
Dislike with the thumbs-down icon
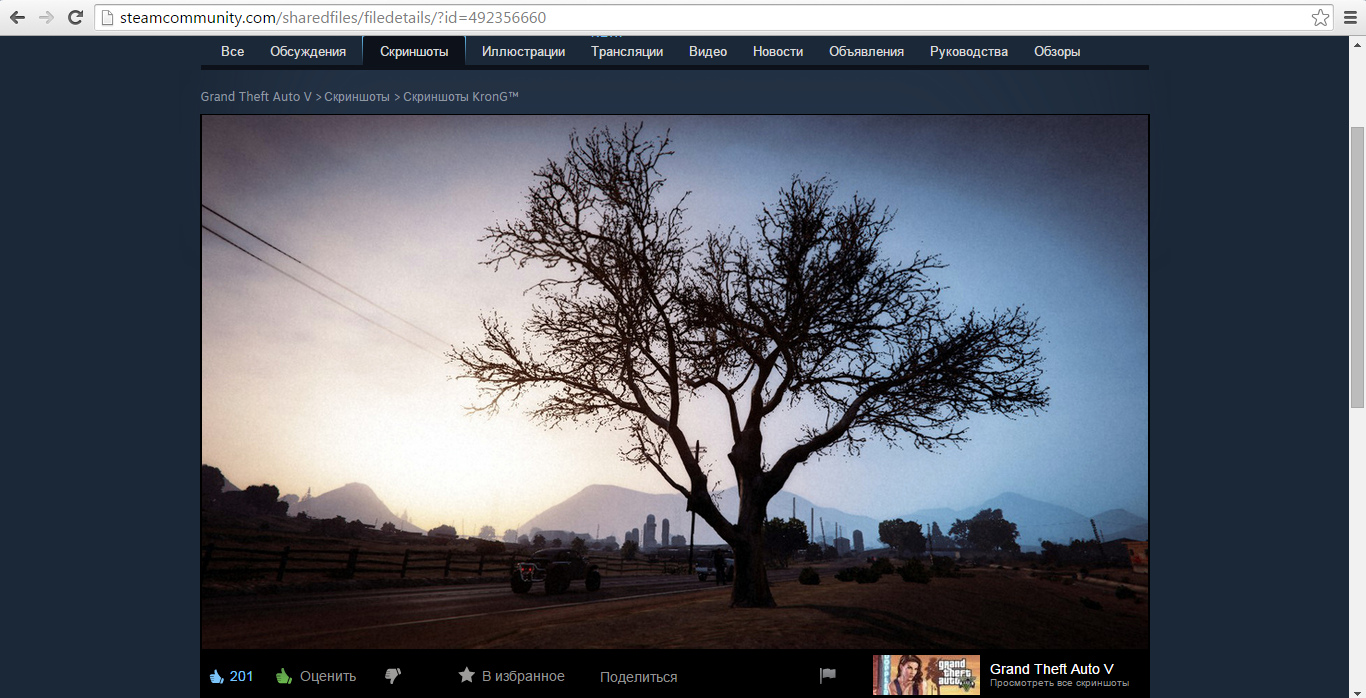[393, 677]
